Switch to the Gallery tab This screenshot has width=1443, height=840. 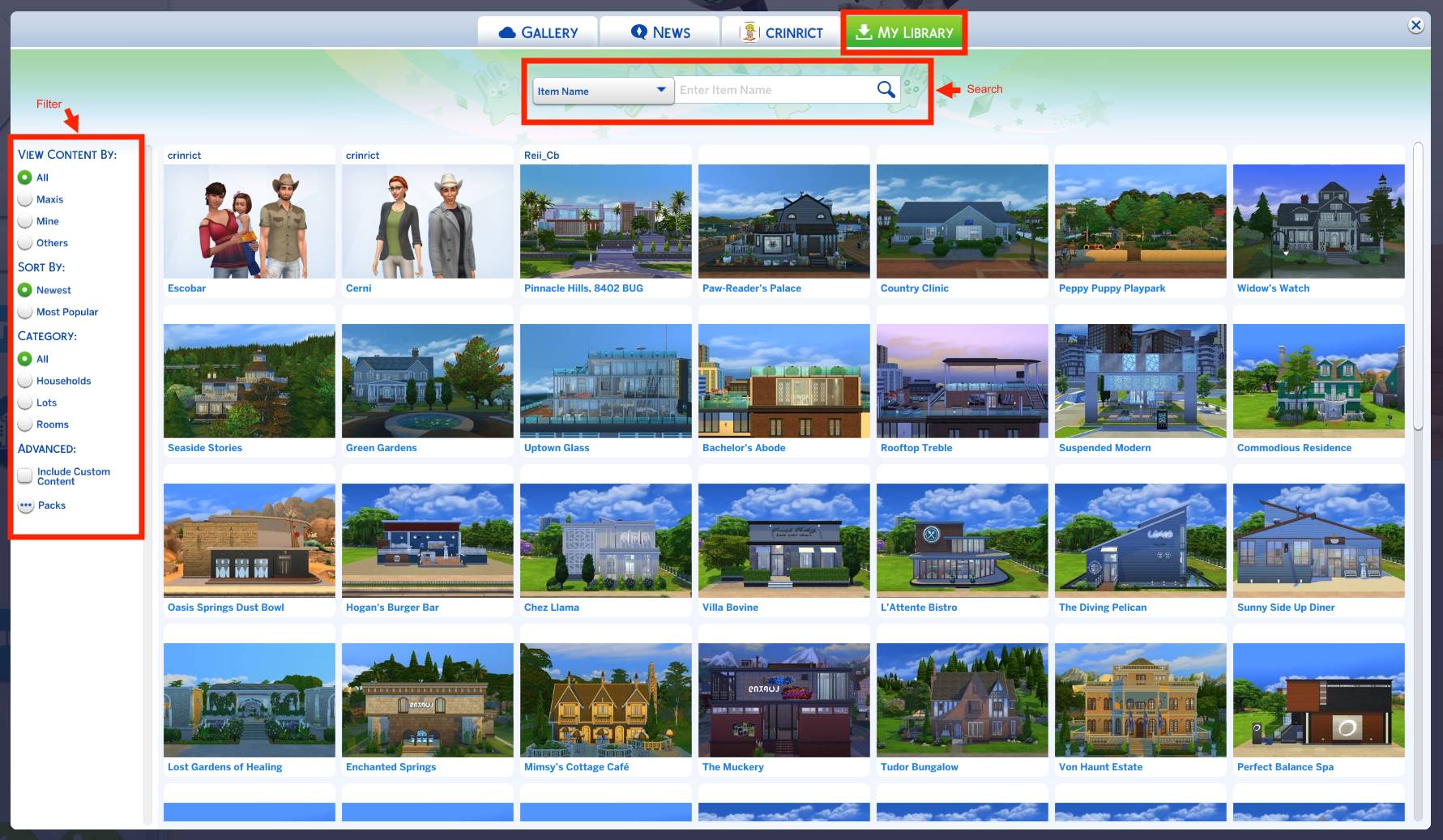538,32
